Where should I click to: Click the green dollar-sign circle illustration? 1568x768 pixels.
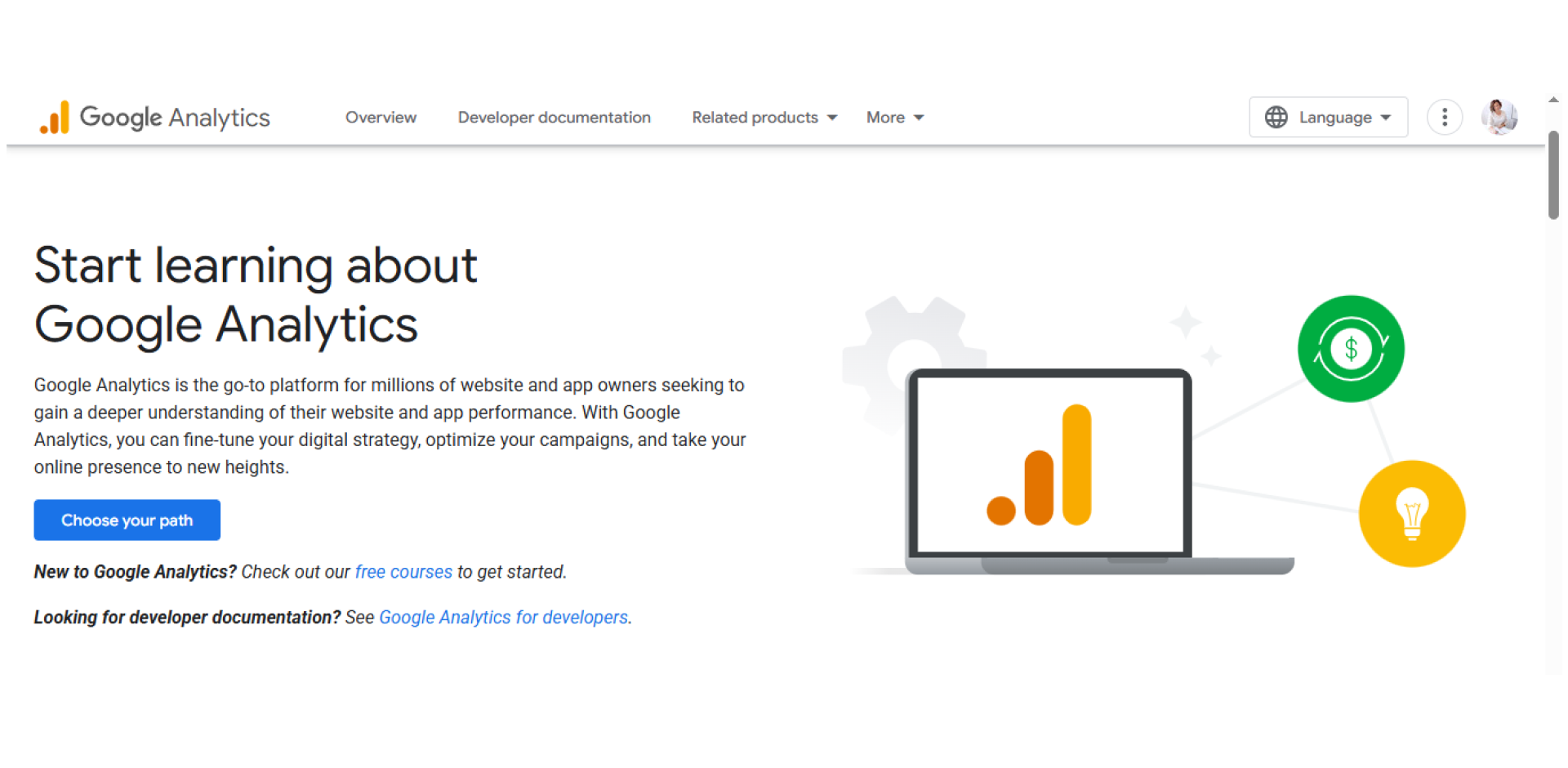tap(1351, 349)
